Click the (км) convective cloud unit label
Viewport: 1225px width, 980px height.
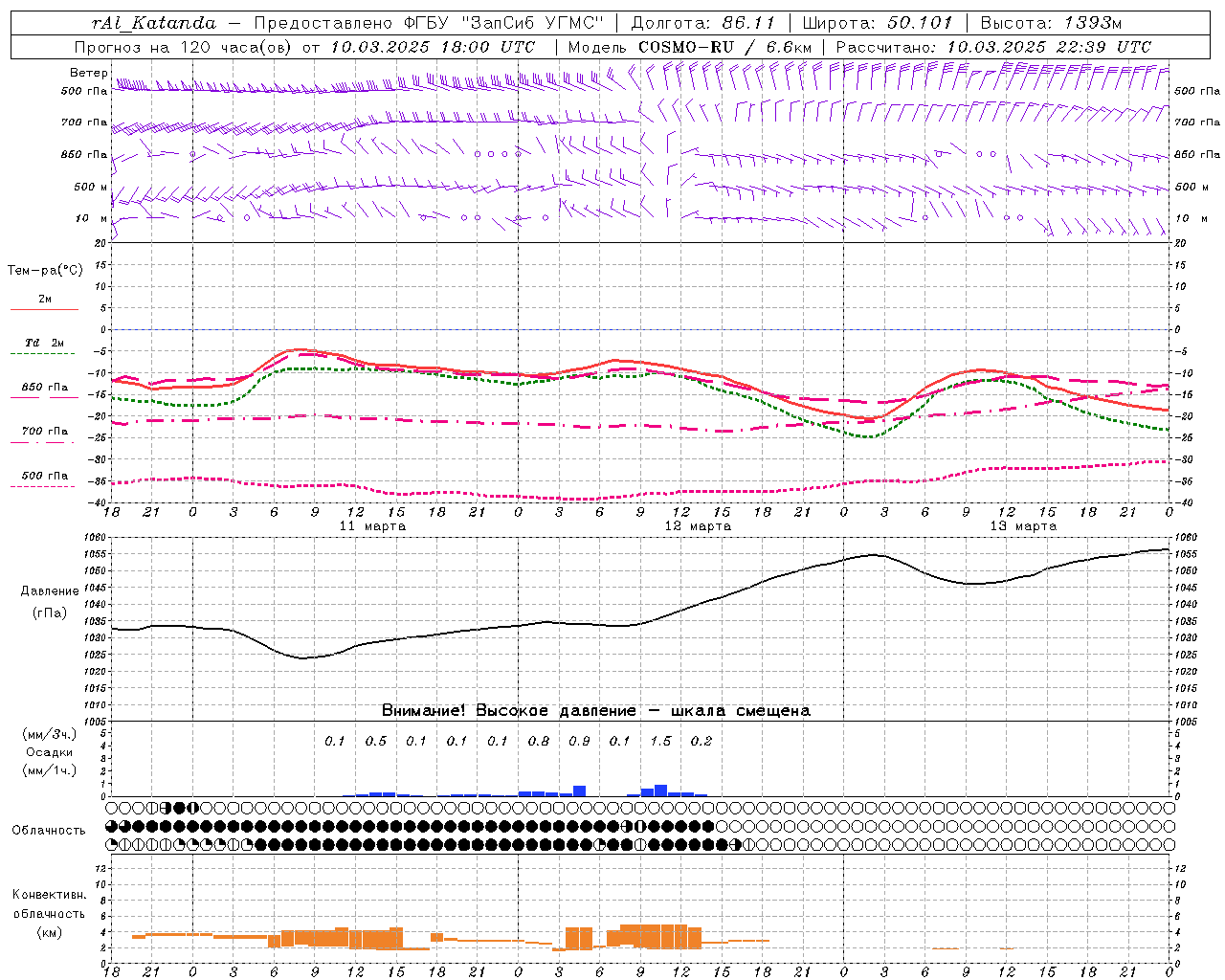(x=50, y=932)
